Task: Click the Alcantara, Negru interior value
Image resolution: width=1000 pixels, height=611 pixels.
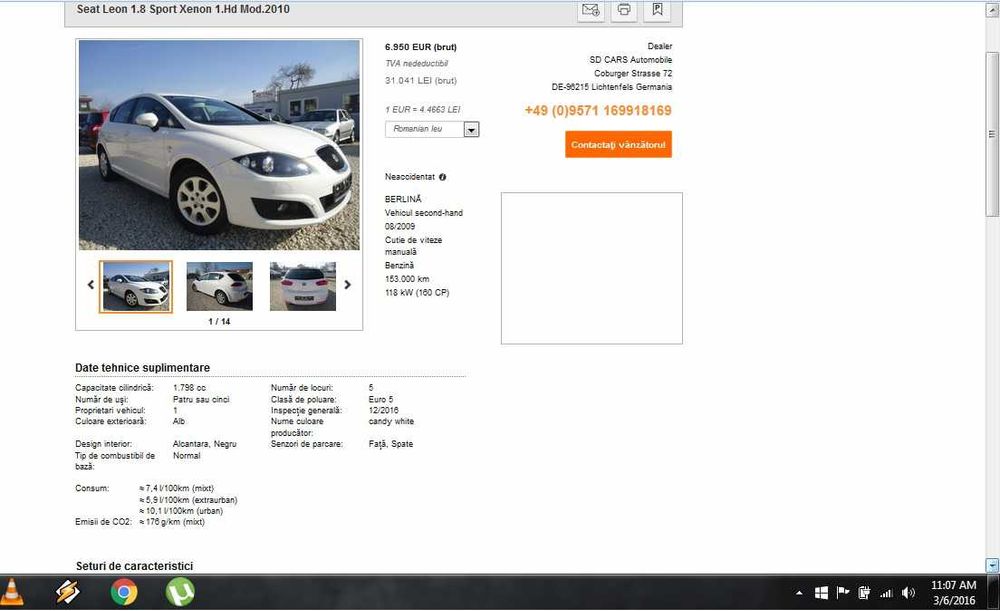Action: pos(205,444)
